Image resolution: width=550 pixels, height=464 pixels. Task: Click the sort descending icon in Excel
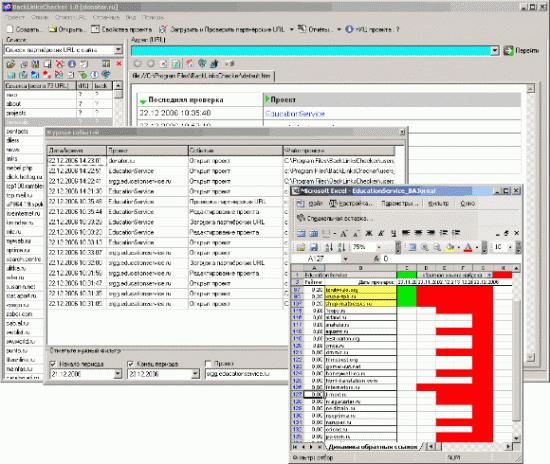pyautogui.click(x=341, y=247)
